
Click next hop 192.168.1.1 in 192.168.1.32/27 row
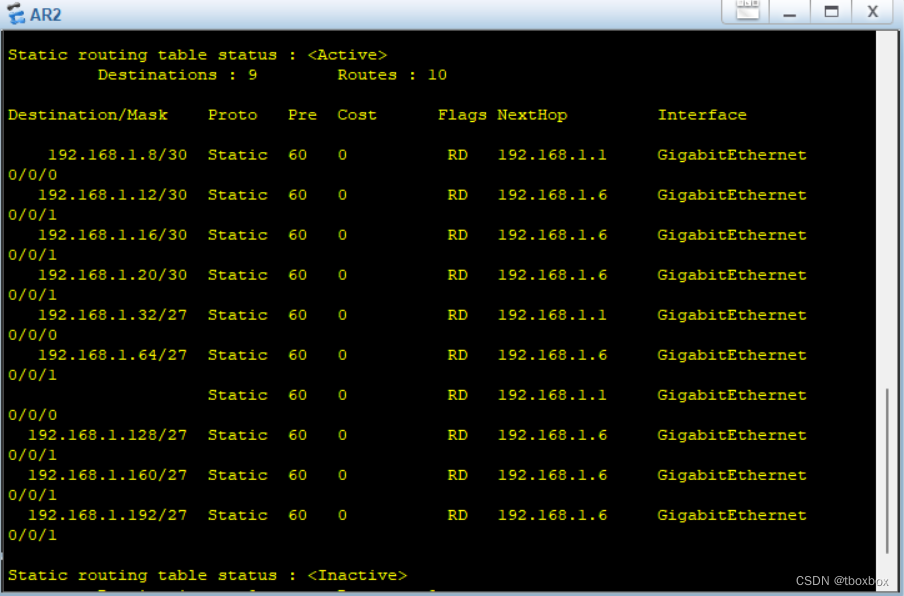pos(552,315)
